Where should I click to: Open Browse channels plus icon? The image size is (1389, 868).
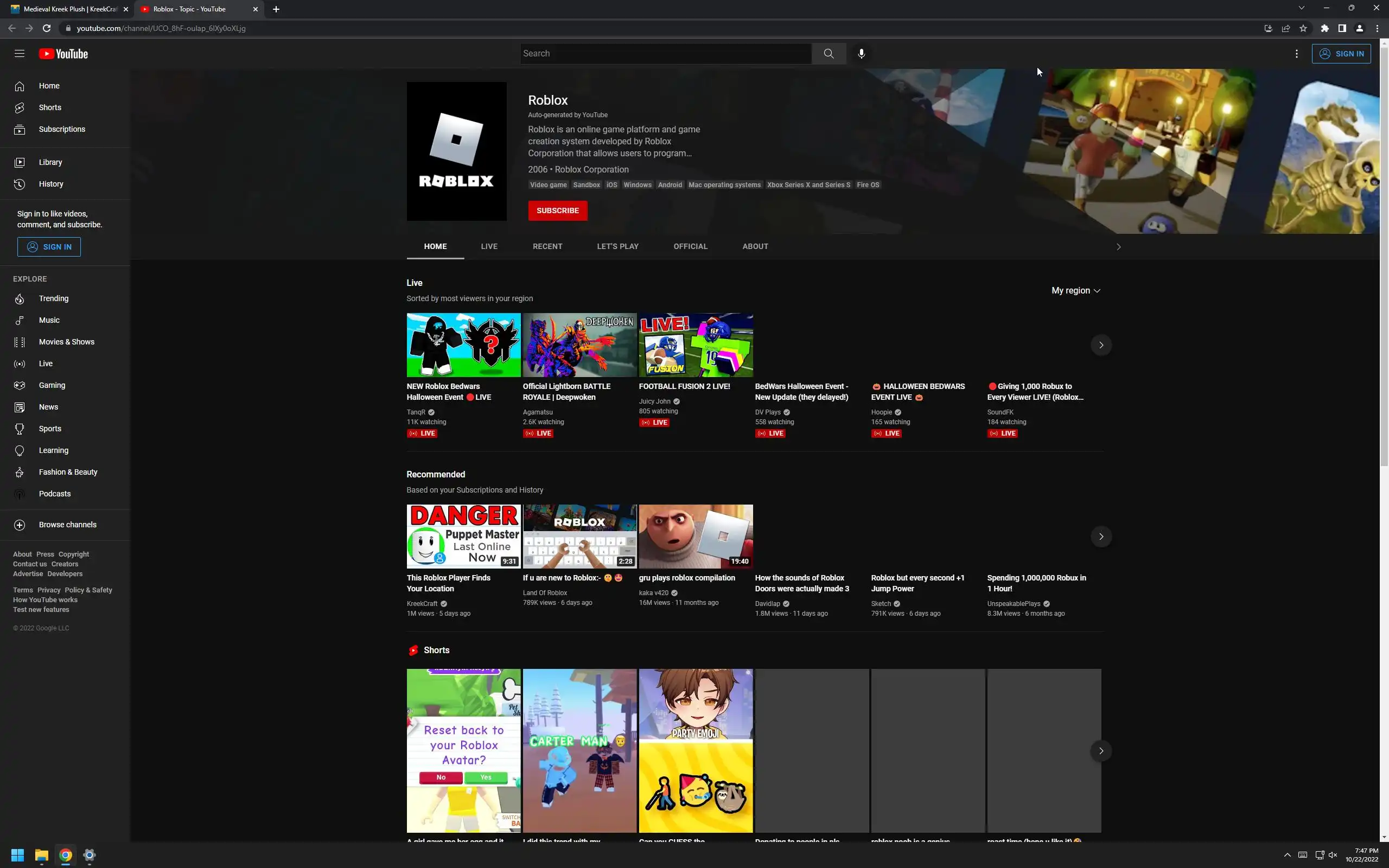(20, 525)
